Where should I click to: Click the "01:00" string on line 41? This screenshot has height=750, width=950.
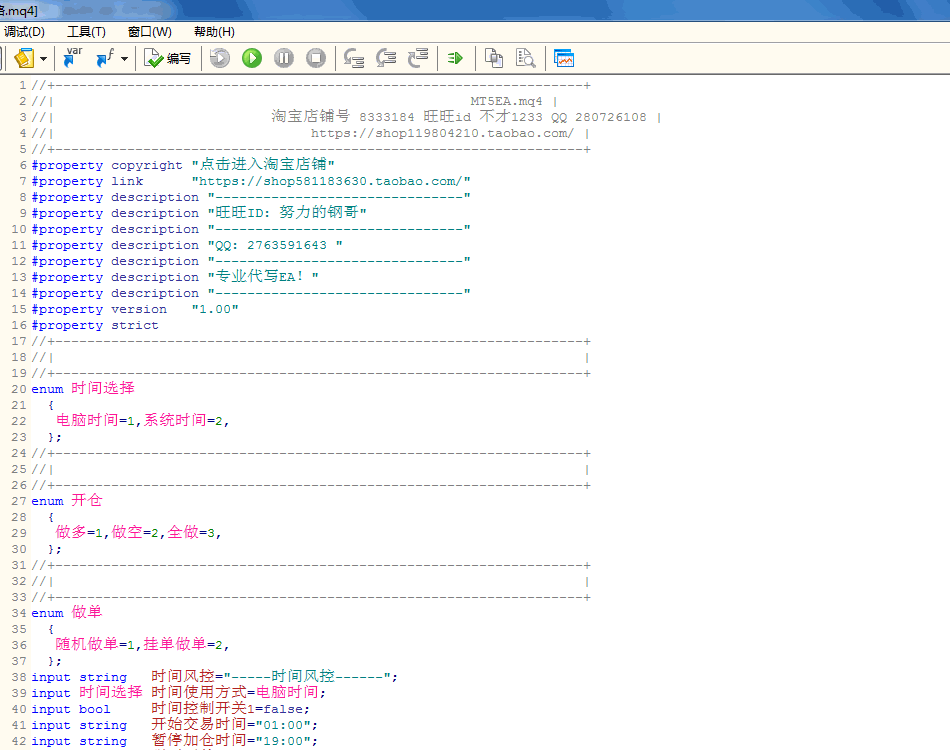(283, 725)
